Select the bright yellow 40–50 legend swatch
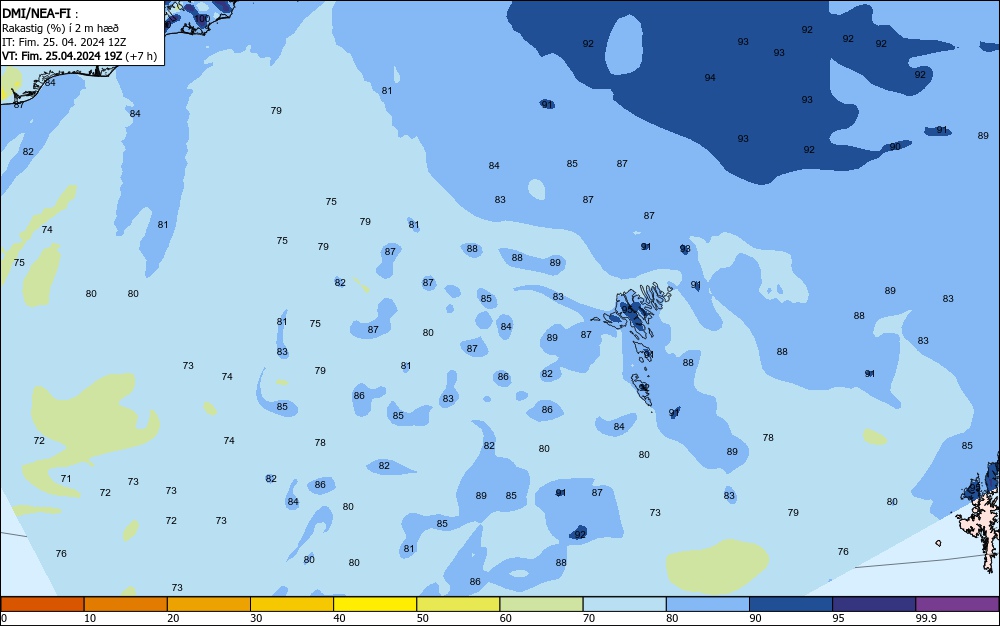The width and height of the screenshot is (1000, 626). (x=375, y=604)
